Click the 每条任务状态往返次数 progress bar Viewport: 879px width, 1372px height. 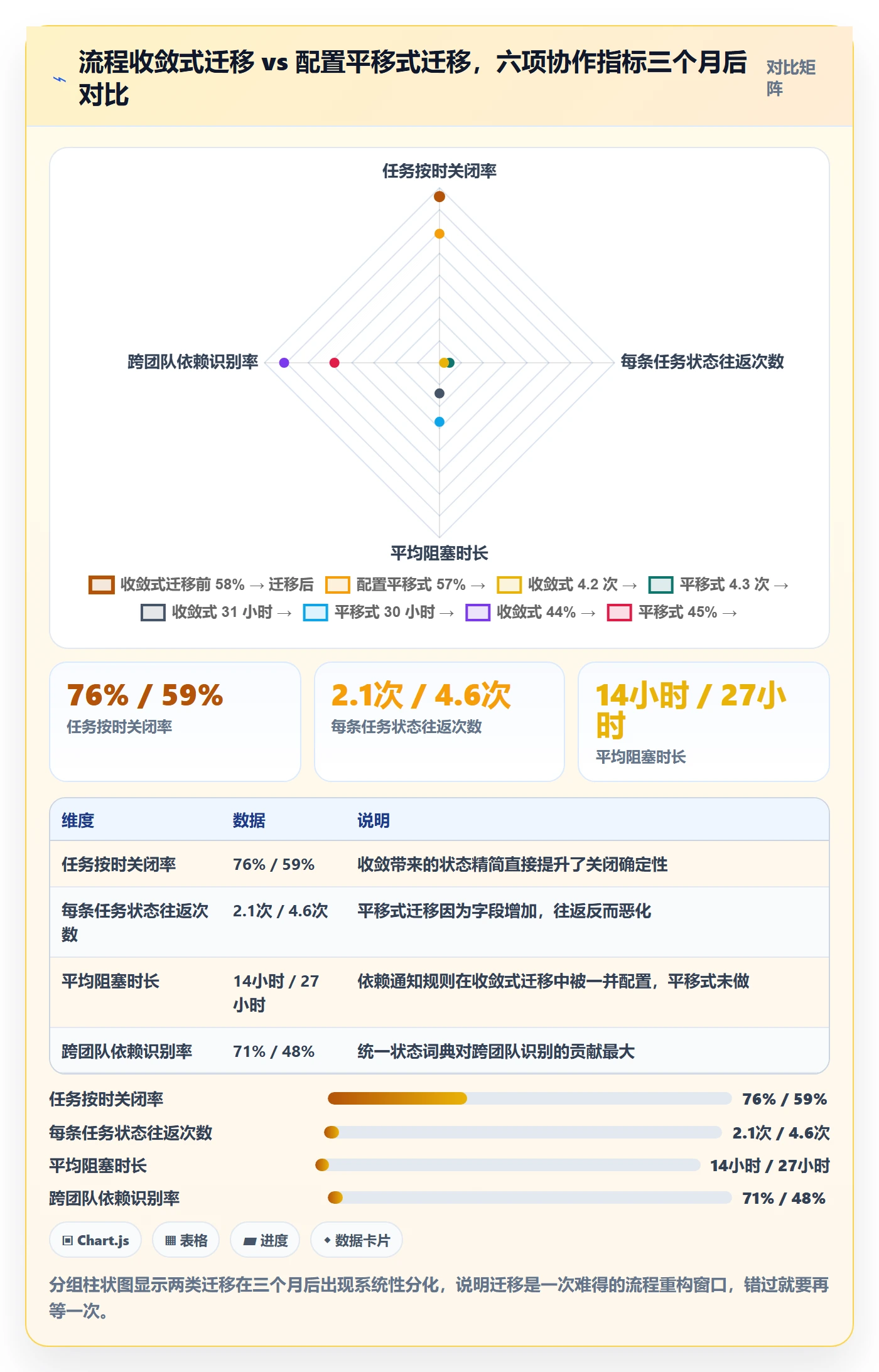tap(522, 1132)
